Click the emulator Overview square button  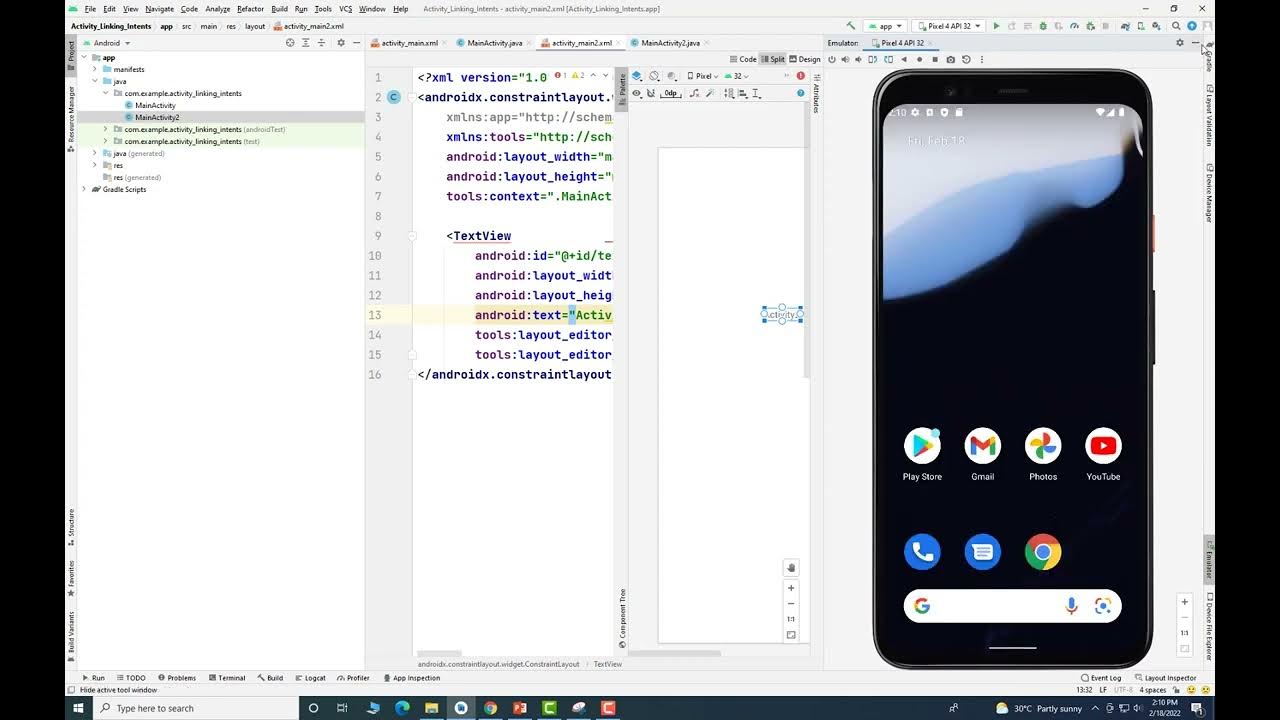(935, 60)
